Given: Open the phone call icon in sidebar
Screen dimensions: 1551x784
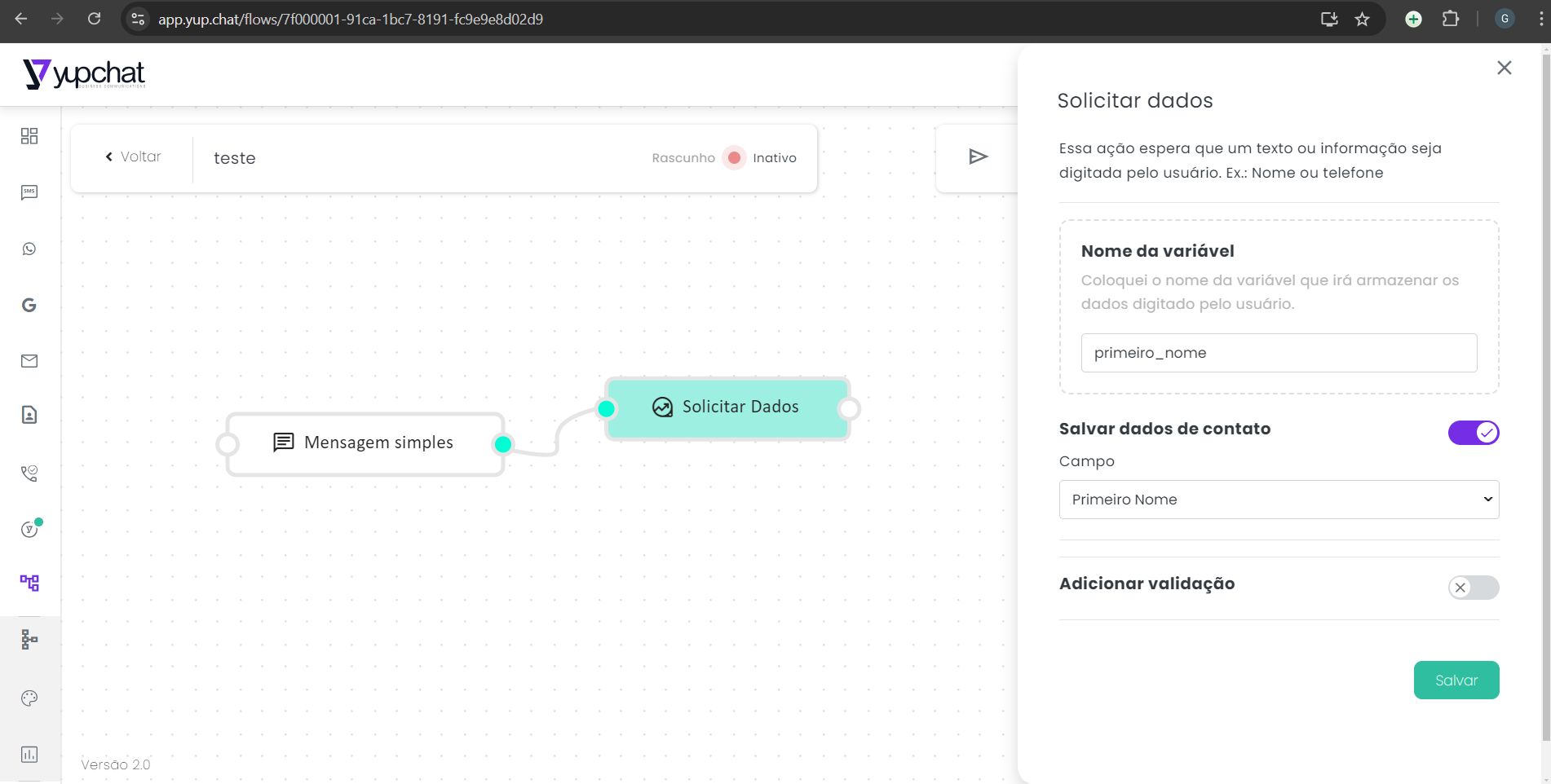Looking at the screenshot, I should 29,473.
